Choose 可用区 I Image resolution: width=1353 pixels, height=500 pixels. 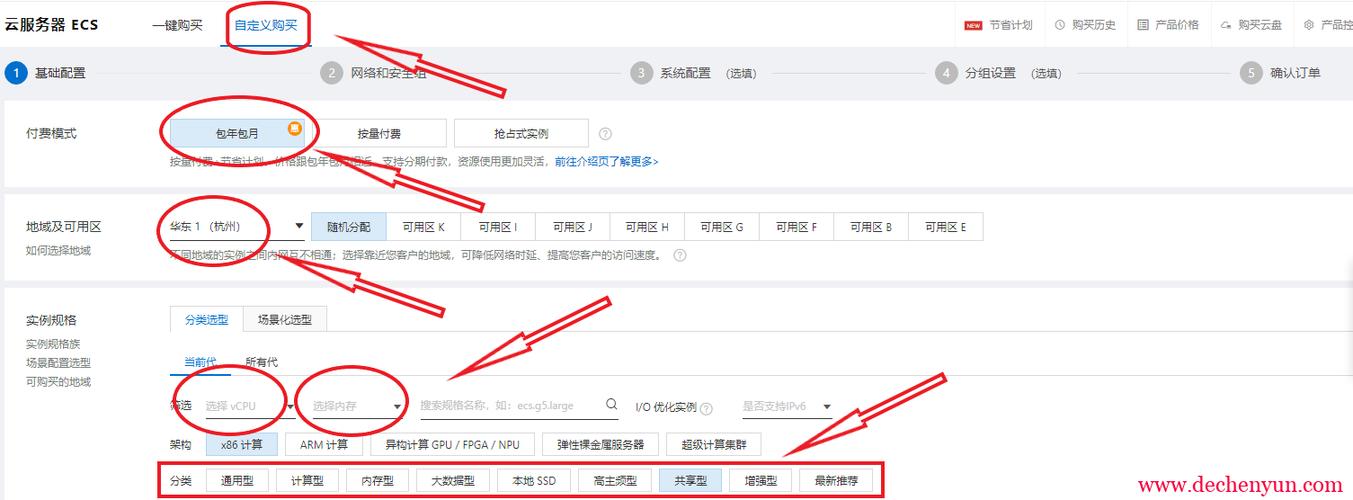tap(498, 227)
